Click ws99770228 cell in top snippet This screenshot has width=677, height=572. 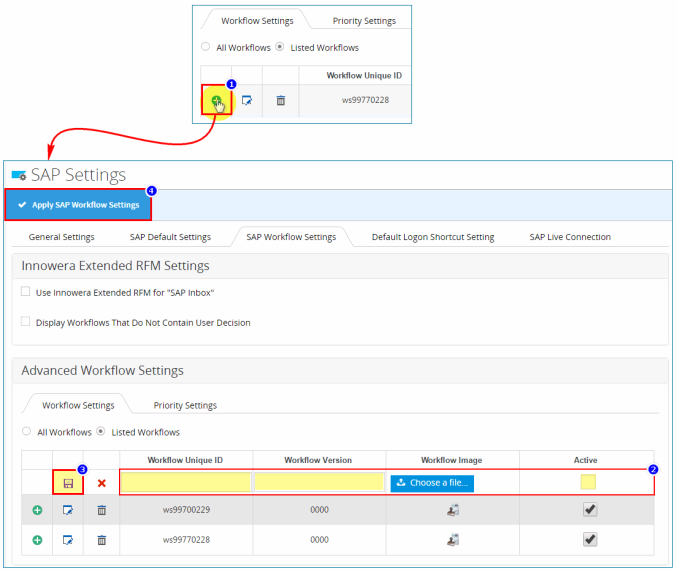365,100
